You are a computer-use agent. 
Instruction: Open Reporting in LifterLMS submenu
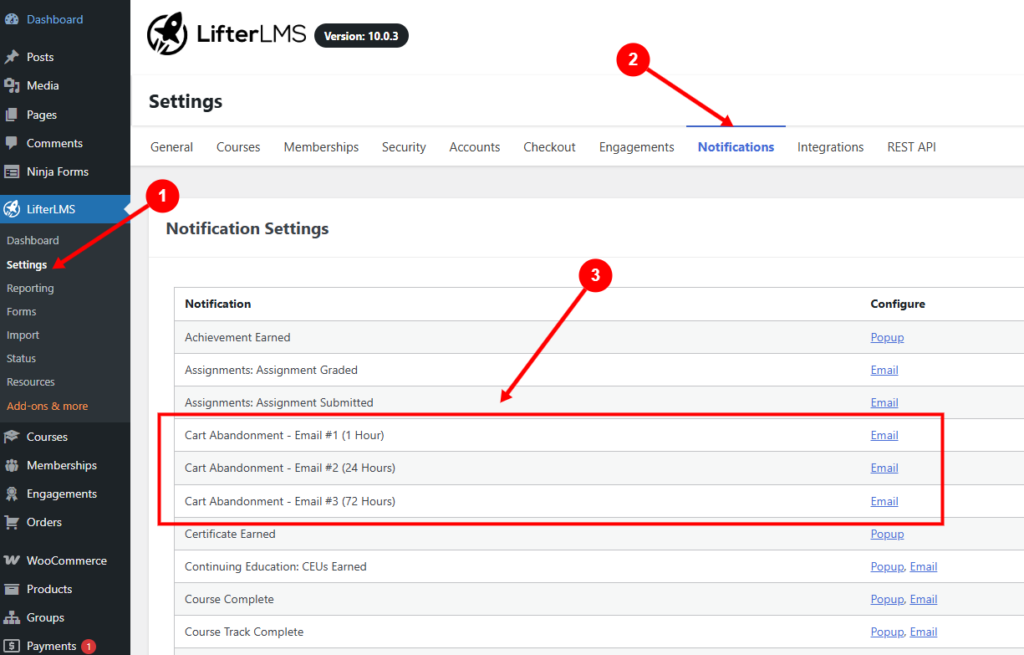tap(30, 288)
